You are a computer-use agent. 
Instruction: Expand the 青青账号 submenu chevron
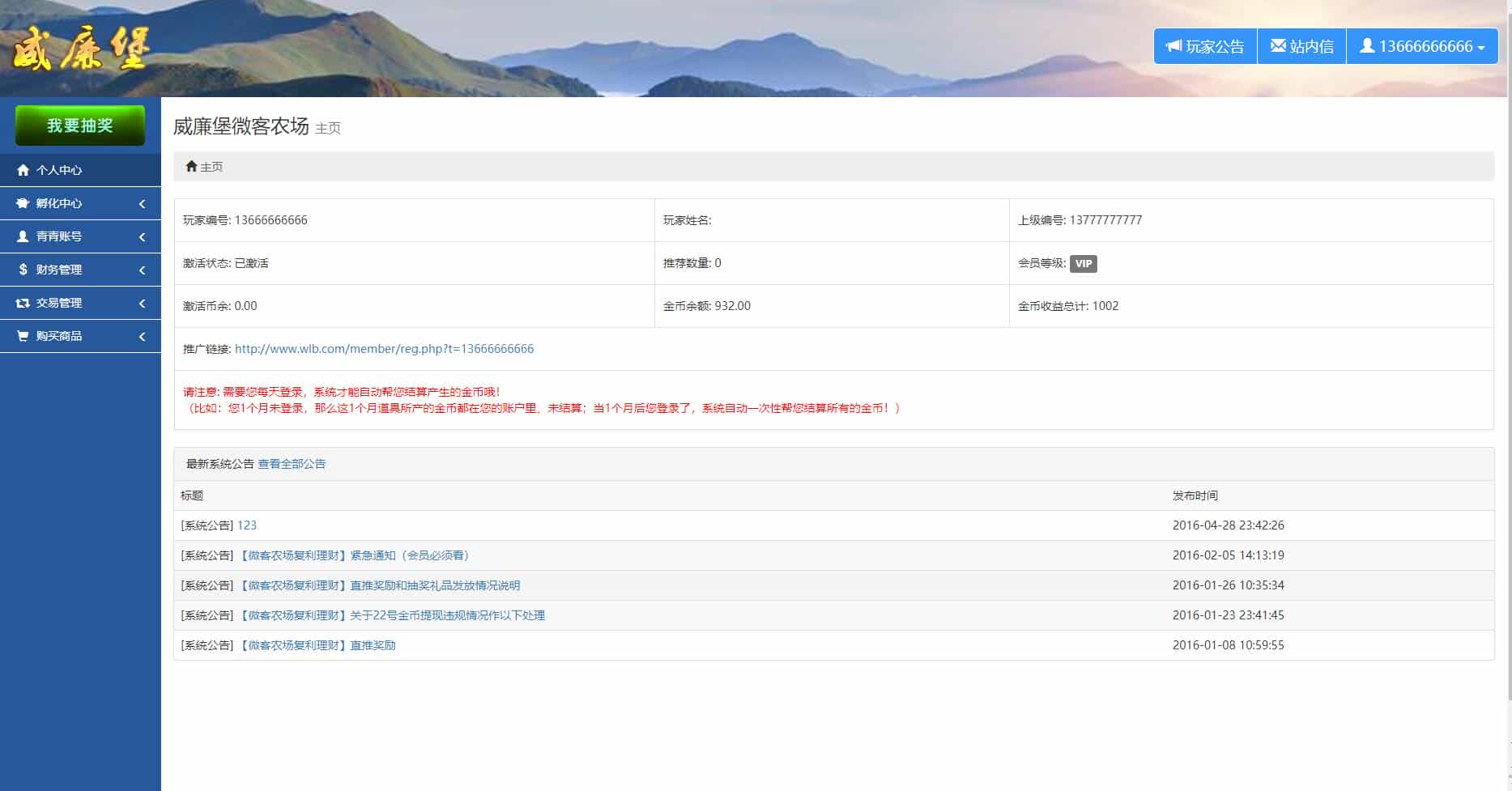click(x=143, y=236)
